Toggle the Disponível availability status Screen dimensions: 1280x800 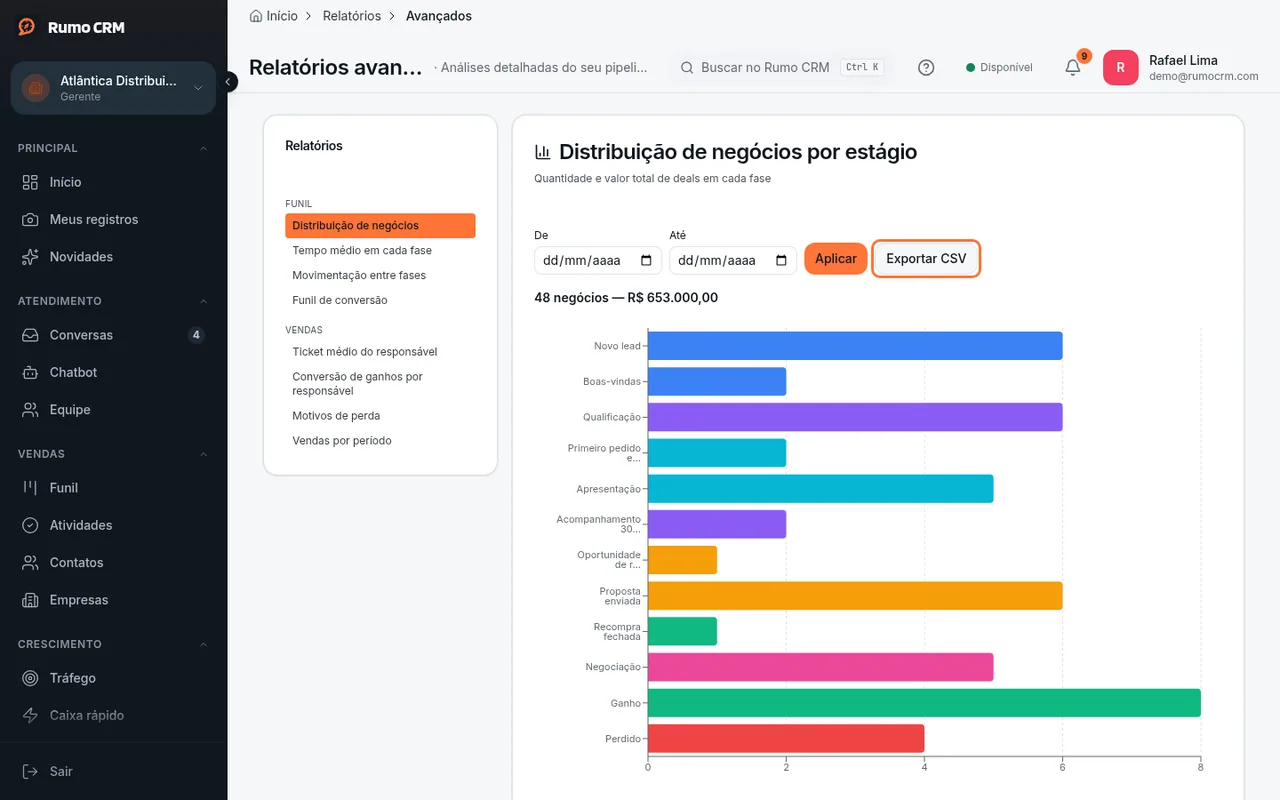pos(999,68)
